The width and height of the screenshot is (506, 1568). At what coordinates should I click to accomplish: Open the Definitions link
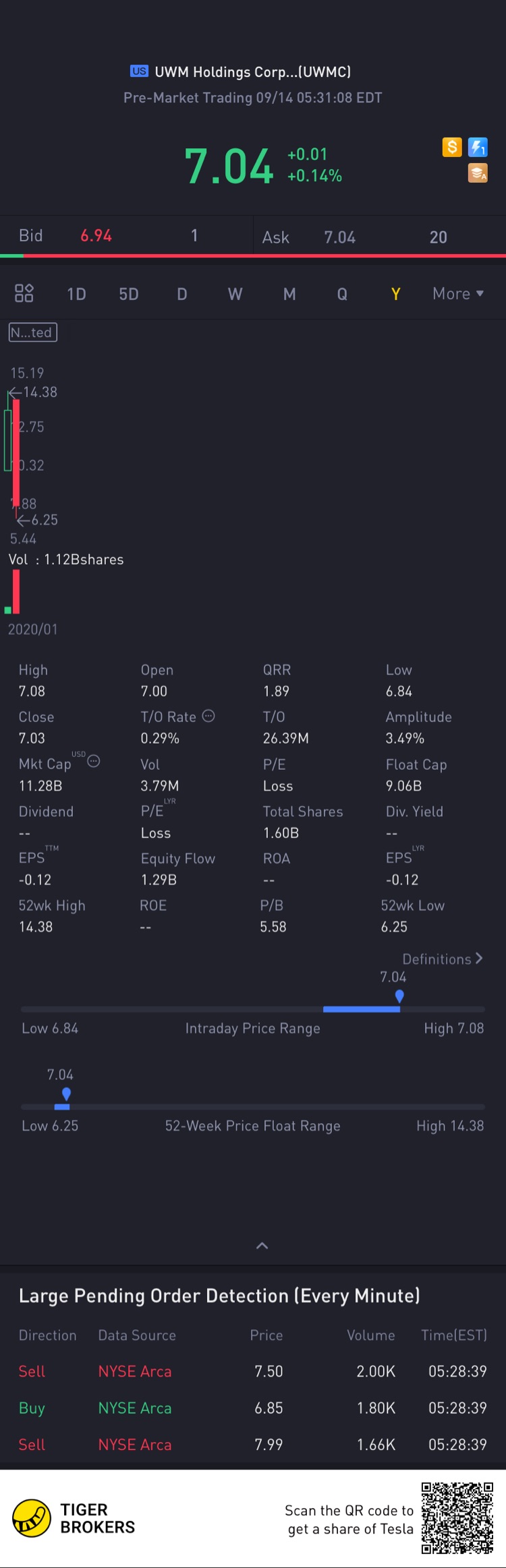click(443, 959)
